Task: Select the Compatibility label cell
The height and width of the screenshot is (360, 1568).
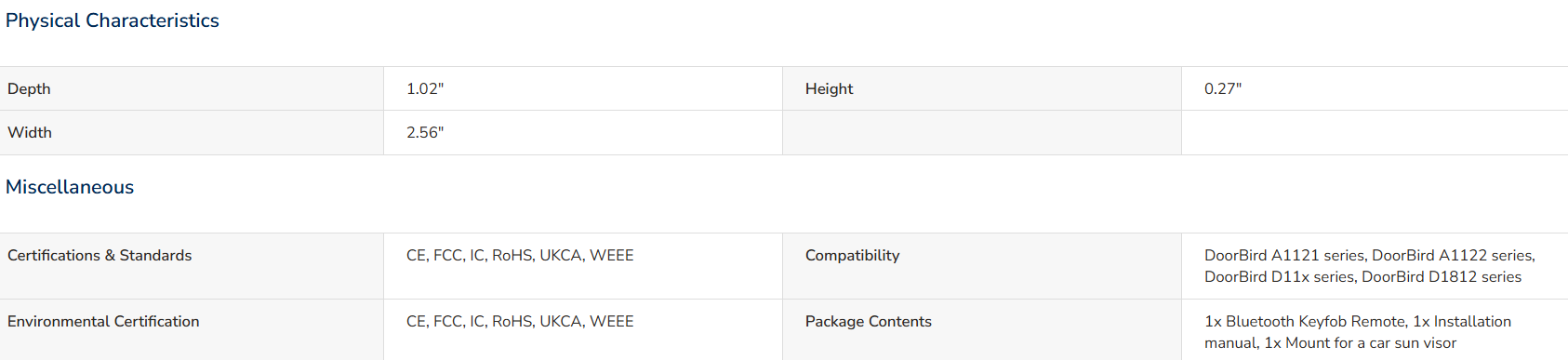Action: (x=982, y=266)
